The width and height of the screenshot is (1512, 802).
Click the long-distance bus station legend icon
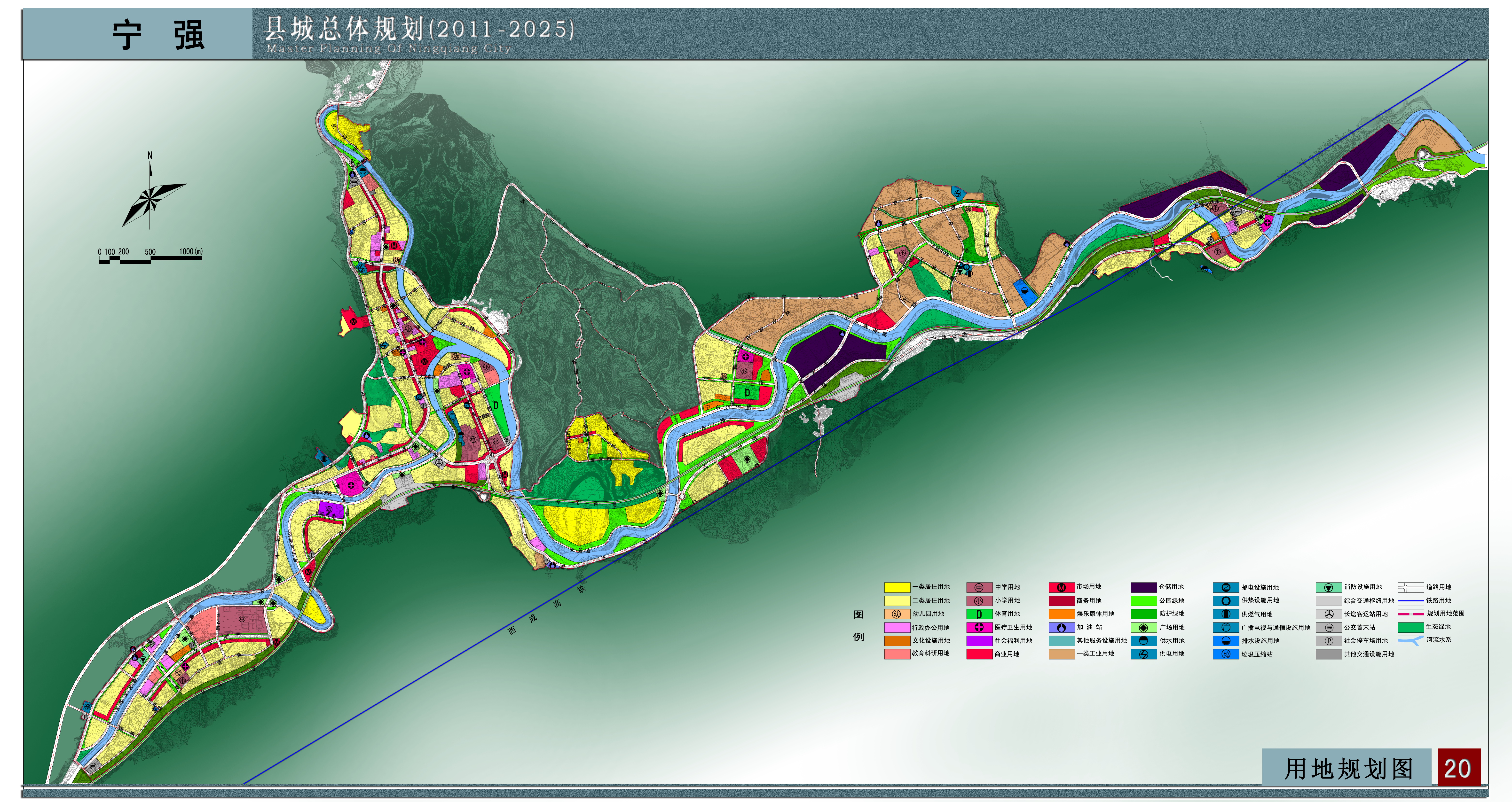click(1328, 614)
